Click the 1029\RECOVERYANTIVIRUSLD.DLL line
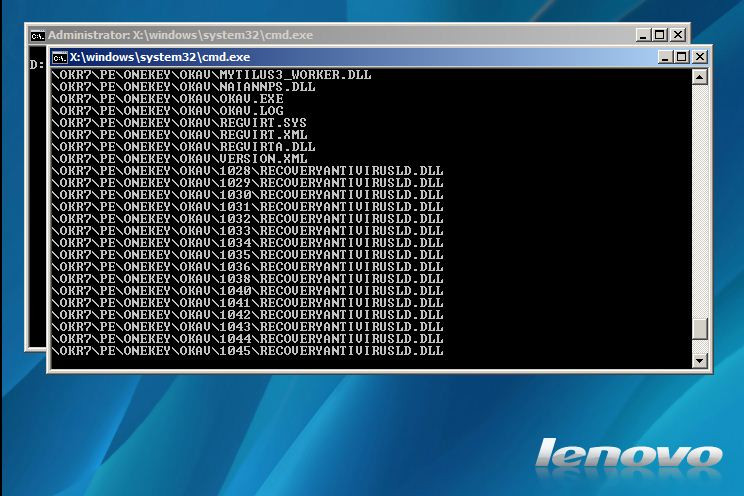This screenshot has height=496, width=744. (x=248, y=183)
